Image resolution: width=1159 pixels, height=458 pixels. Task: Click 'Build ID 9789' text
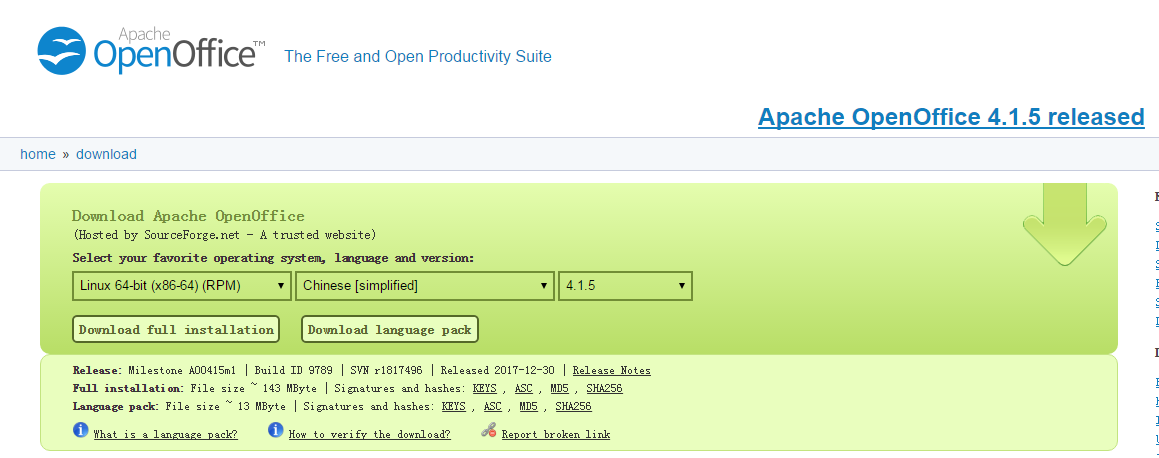tap(294, 371)
